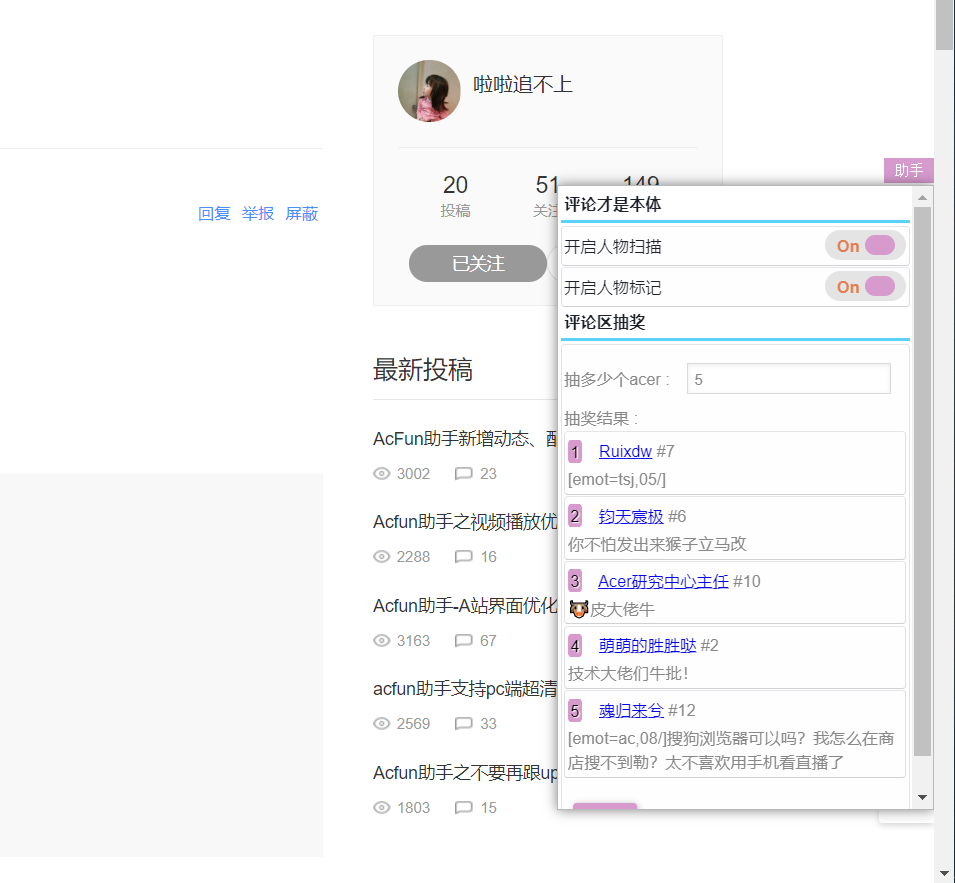Click the 抽多少个acer input field
This screenshot has width=955, height=883.
788,379
